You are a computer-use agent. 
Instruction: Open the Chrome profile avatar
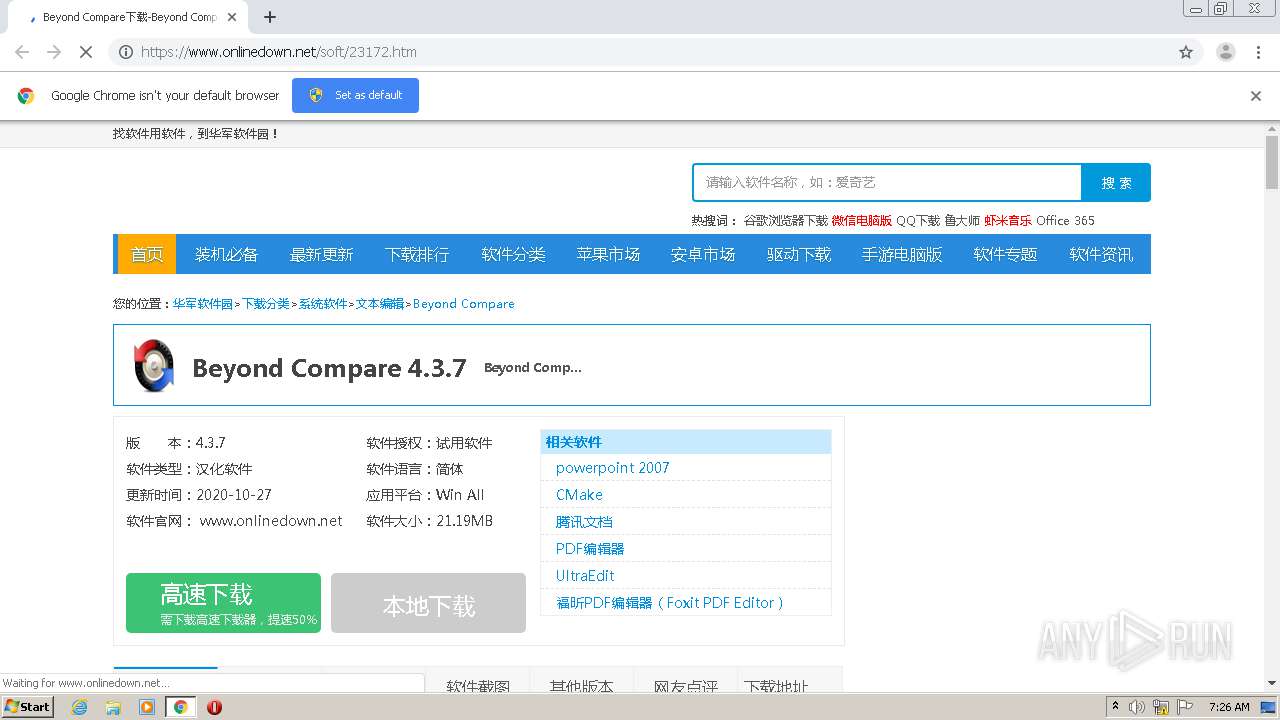click(1225, 52)
